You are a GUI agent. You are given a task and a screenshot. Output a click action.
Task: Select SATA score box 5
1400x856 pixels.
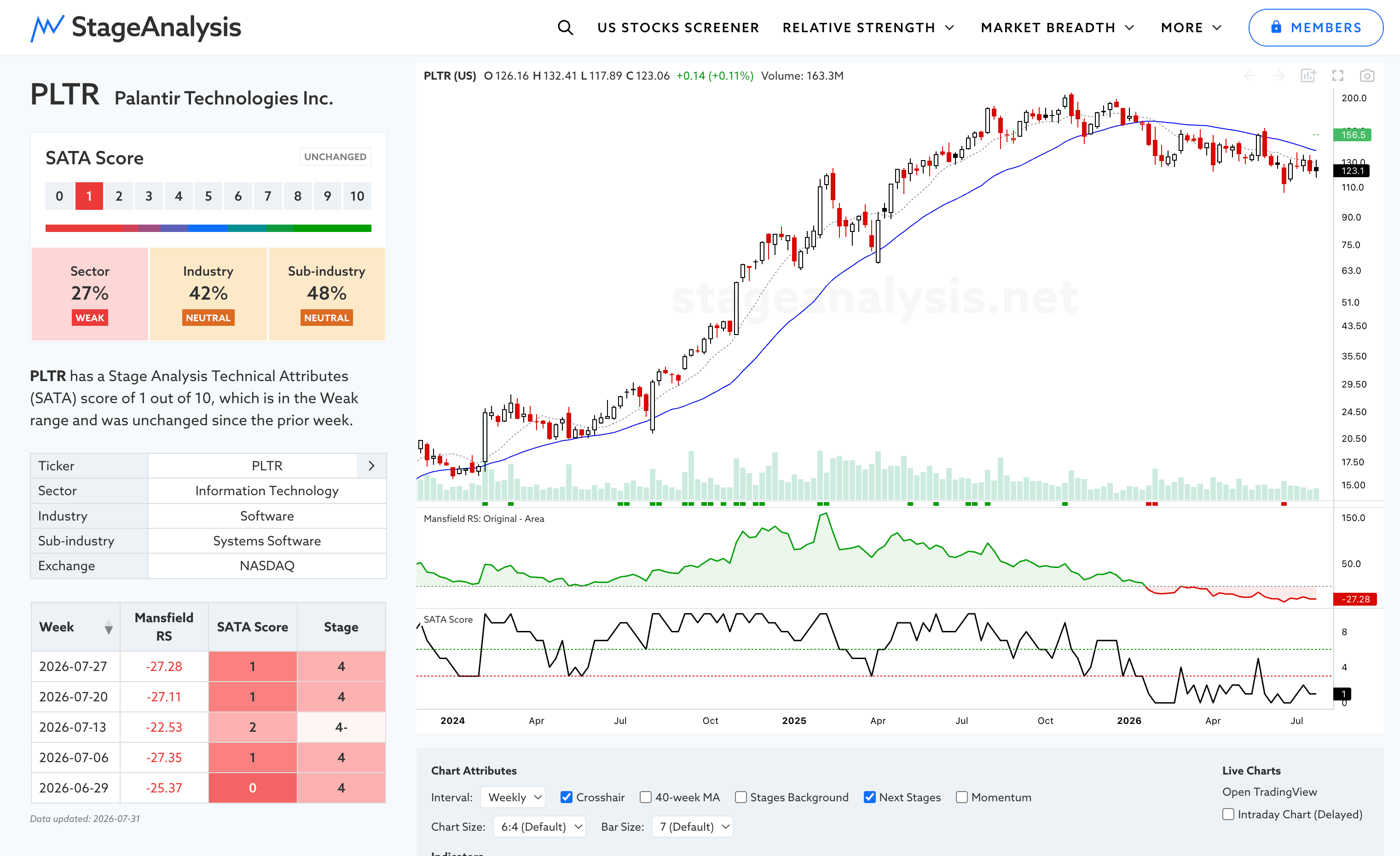[208, 196]
